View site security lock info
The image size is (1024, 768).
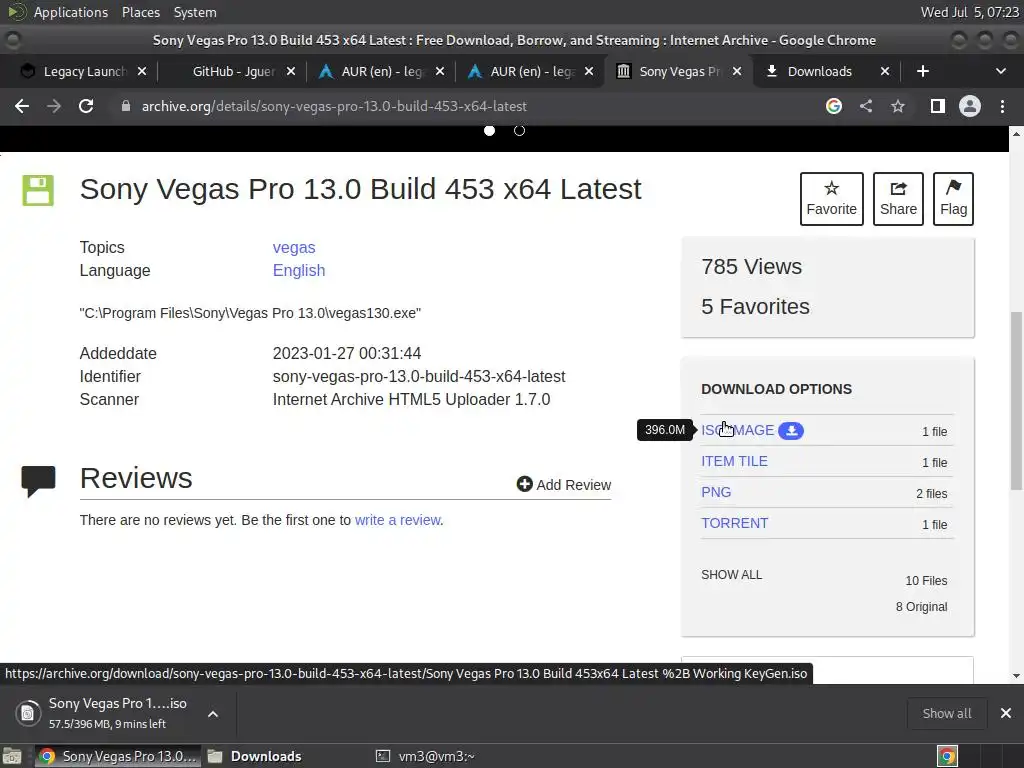126,106
